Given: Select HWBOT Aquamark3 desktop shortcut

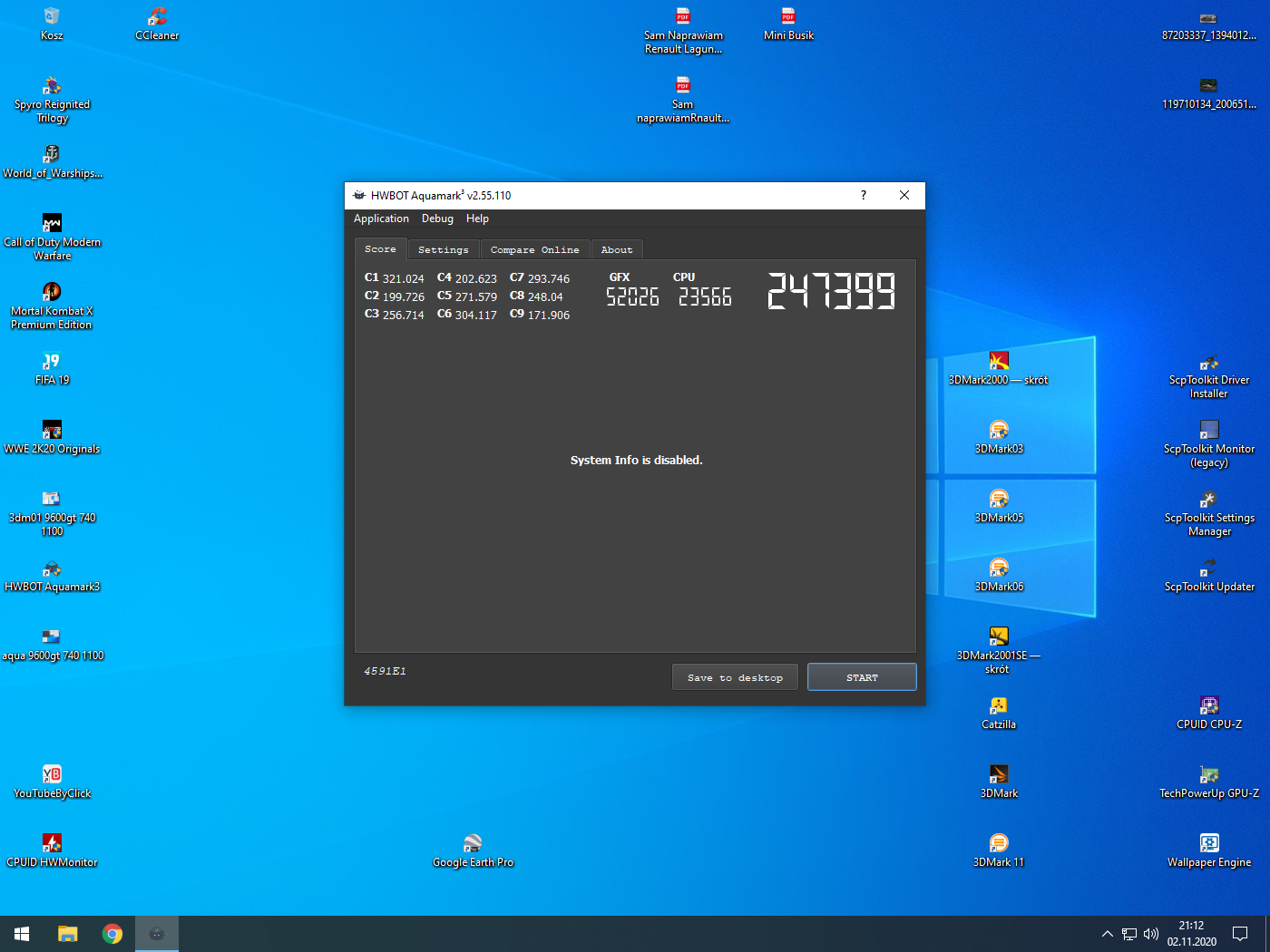Looking at the screenshot, I should tap(52, 575).
